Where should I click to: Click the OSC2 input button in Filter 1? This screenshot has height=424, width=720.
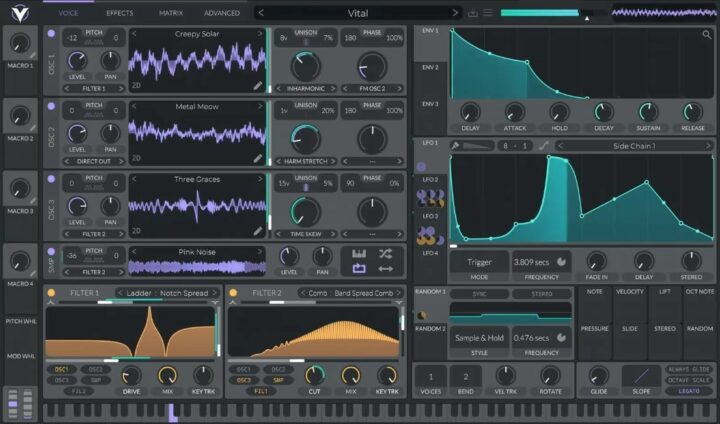click(x=95, y=369)
